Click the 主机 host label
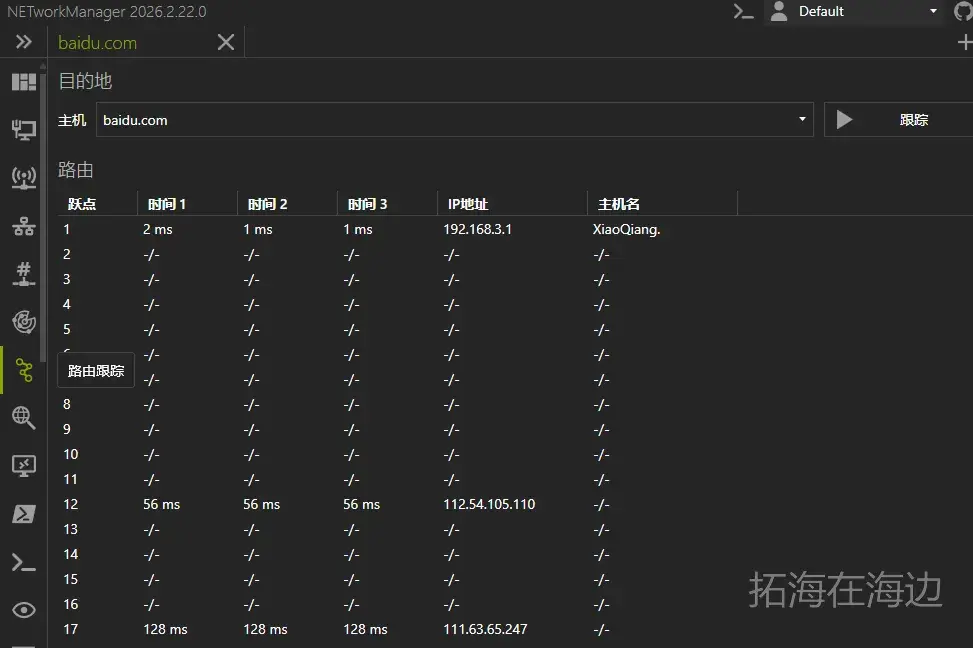973x648 pixels. tap(72, 120)
